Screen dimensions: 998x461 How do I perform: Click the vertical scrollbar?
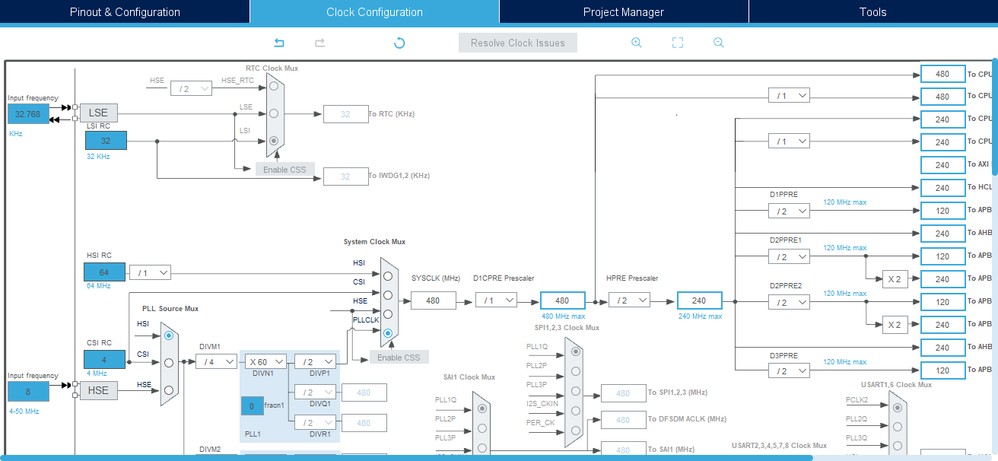point(995,118)
